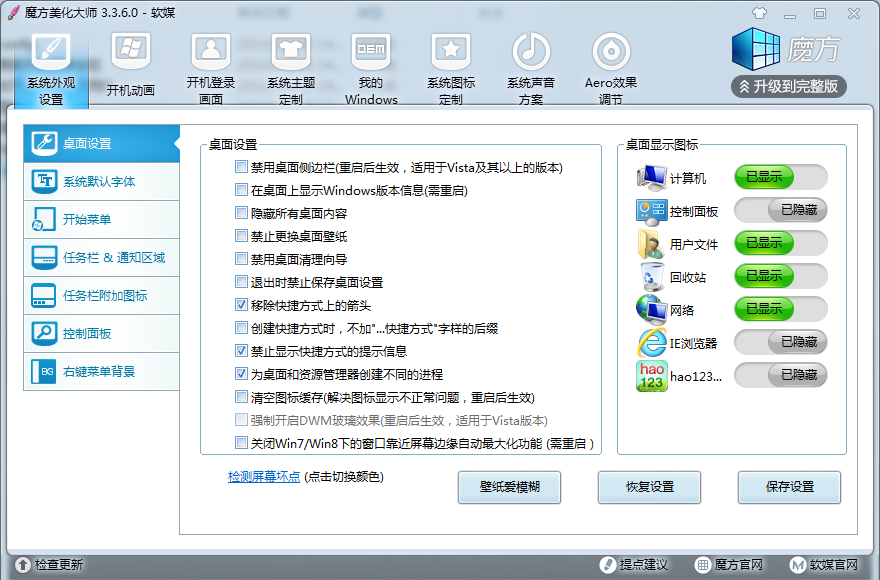Viewport: 880px width, 580px height.
Task: Open 系统主题定制 theme customization
Action: 291,70
